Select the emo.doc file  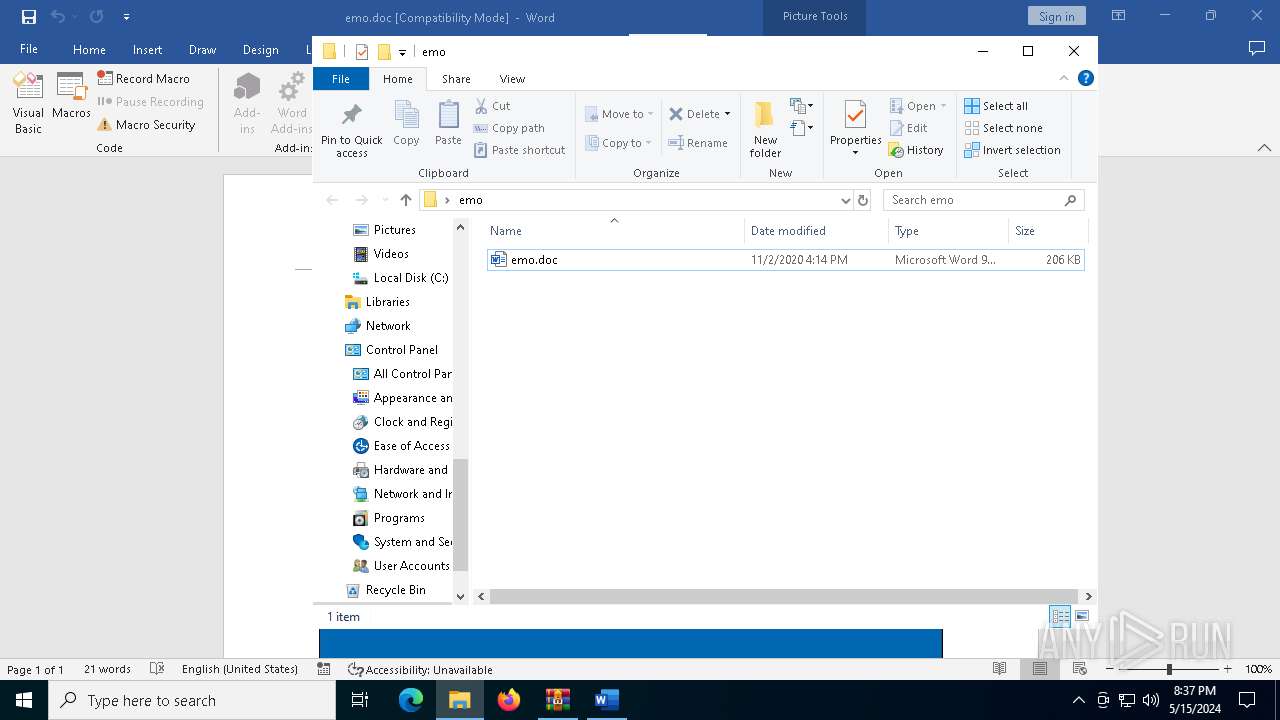click(x=785, y=260)
